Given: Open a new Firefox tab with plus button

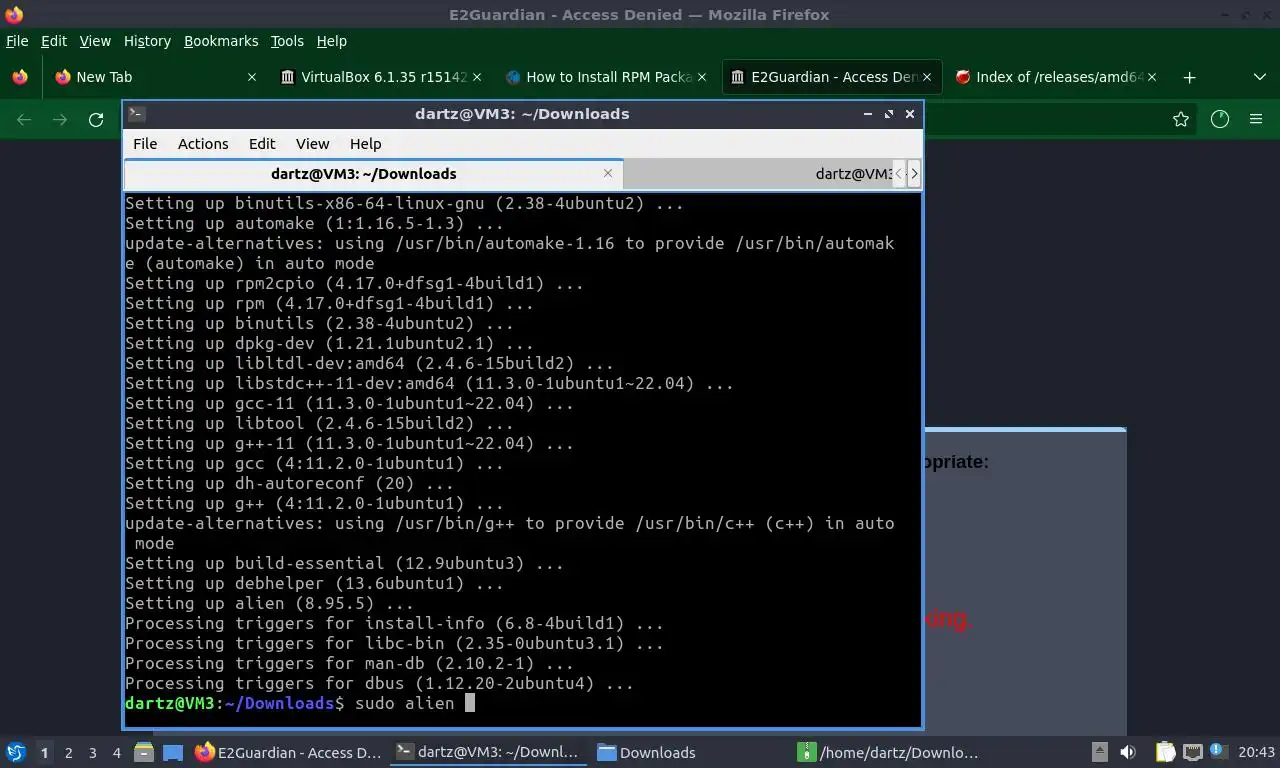Looking at the screenshot, I should (1189, 77).
